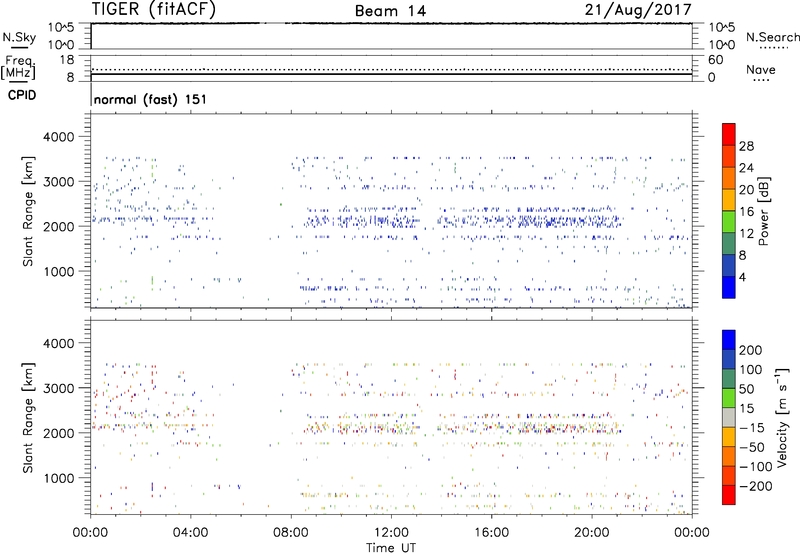Click the Velocity segment between 100 and 200

(729, 360)
